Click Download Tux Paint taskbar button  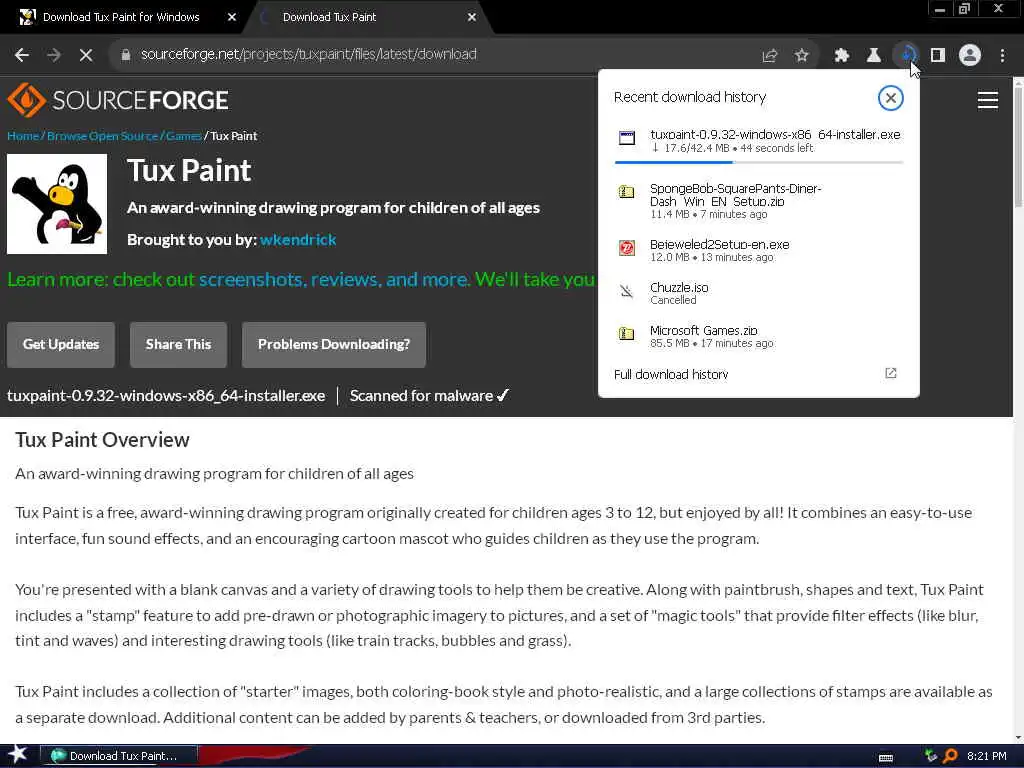pyautogui.click(x=120, y=756)
